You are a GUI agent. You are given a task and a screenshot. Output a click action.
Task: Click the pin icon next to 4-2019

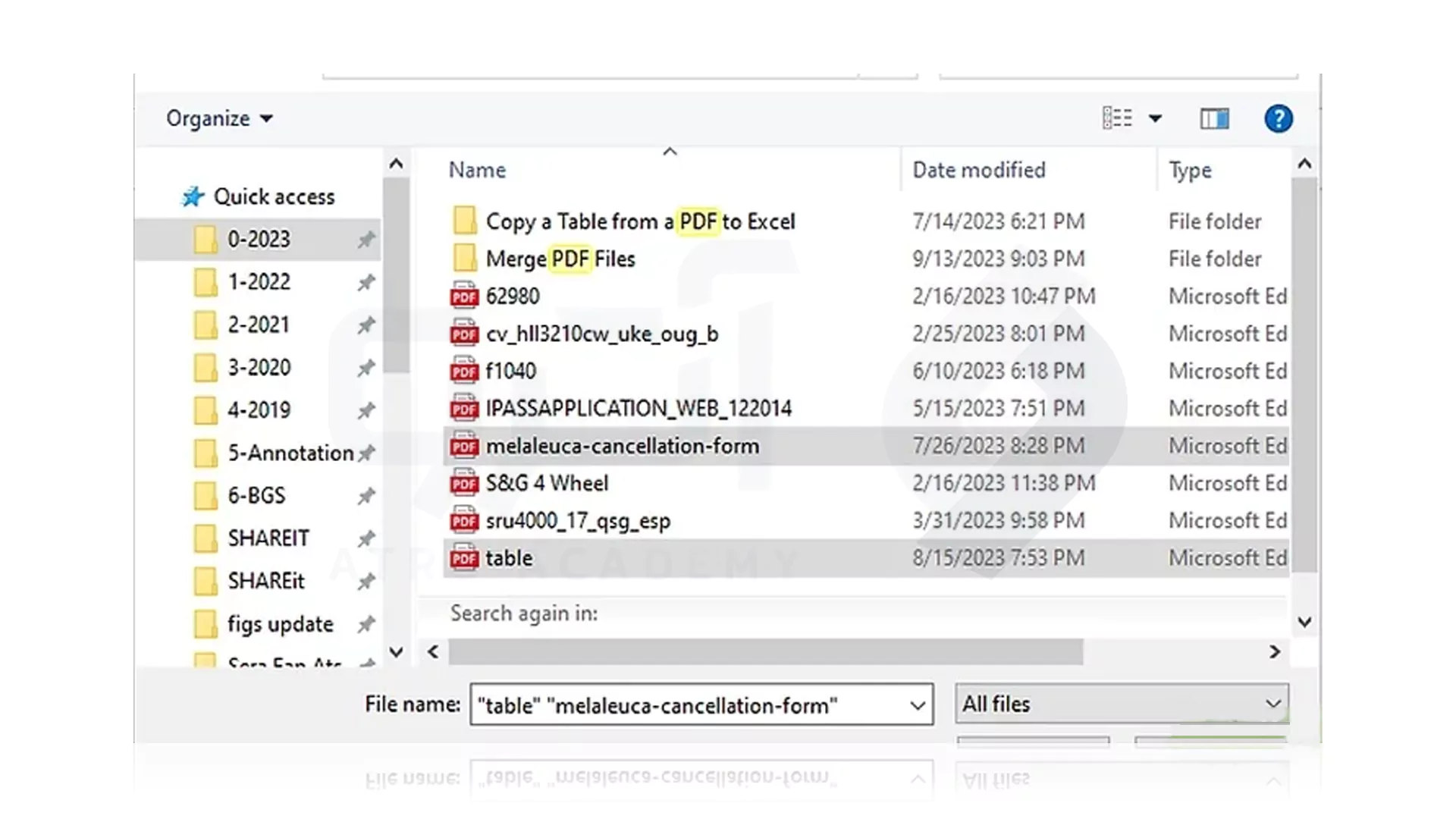tap(366, 410)
